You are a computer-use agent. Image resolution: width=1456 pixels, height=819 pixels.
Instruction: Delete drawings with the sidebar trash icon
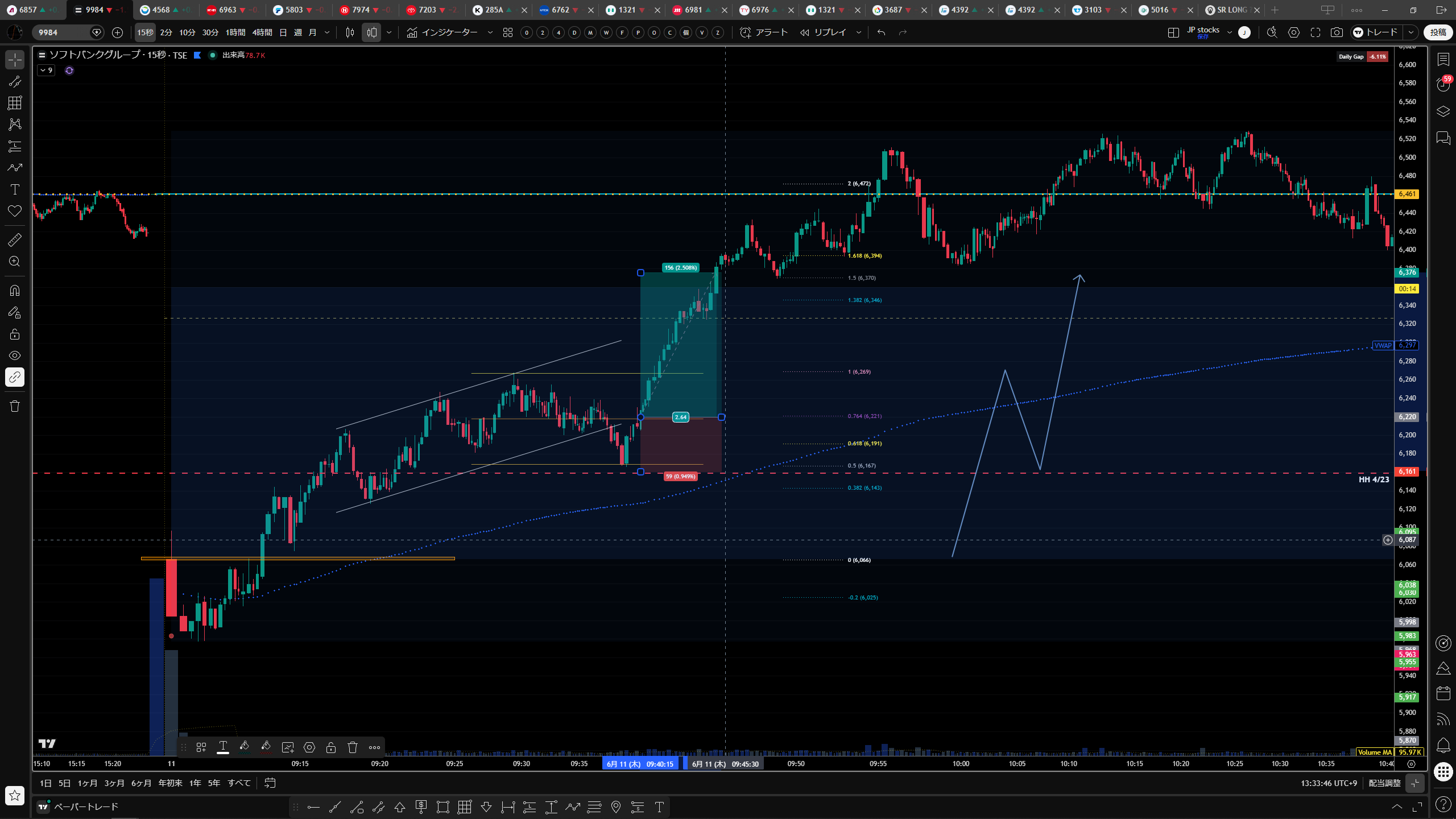point(15,406)
